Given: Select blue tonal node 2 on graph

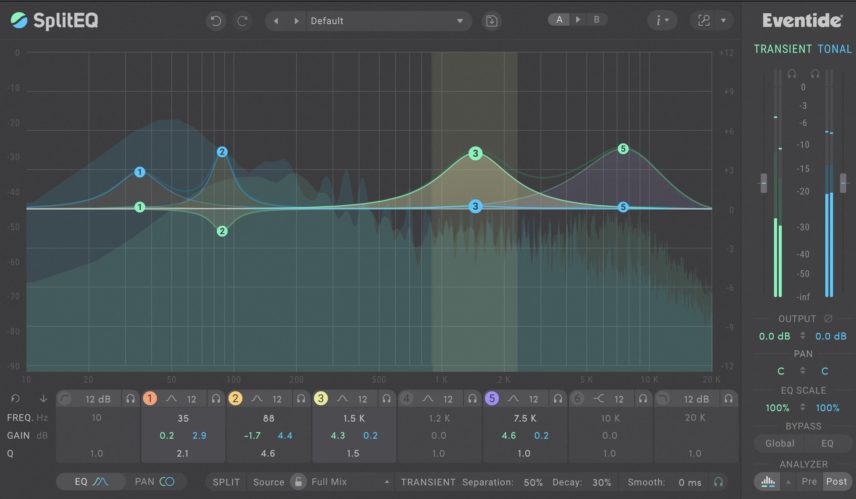Looking at the screenshot, I should pos(222,152).
